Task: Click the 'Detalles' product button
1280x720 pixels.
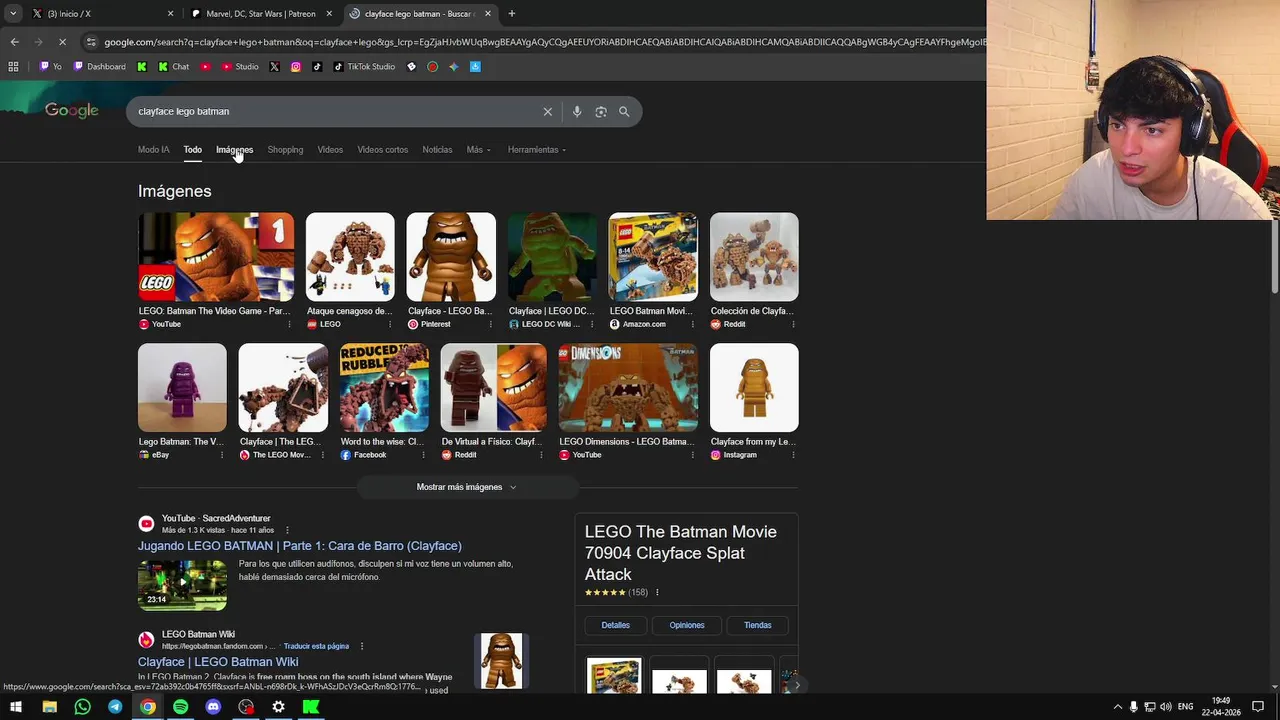Action: [x=616, y=625]
